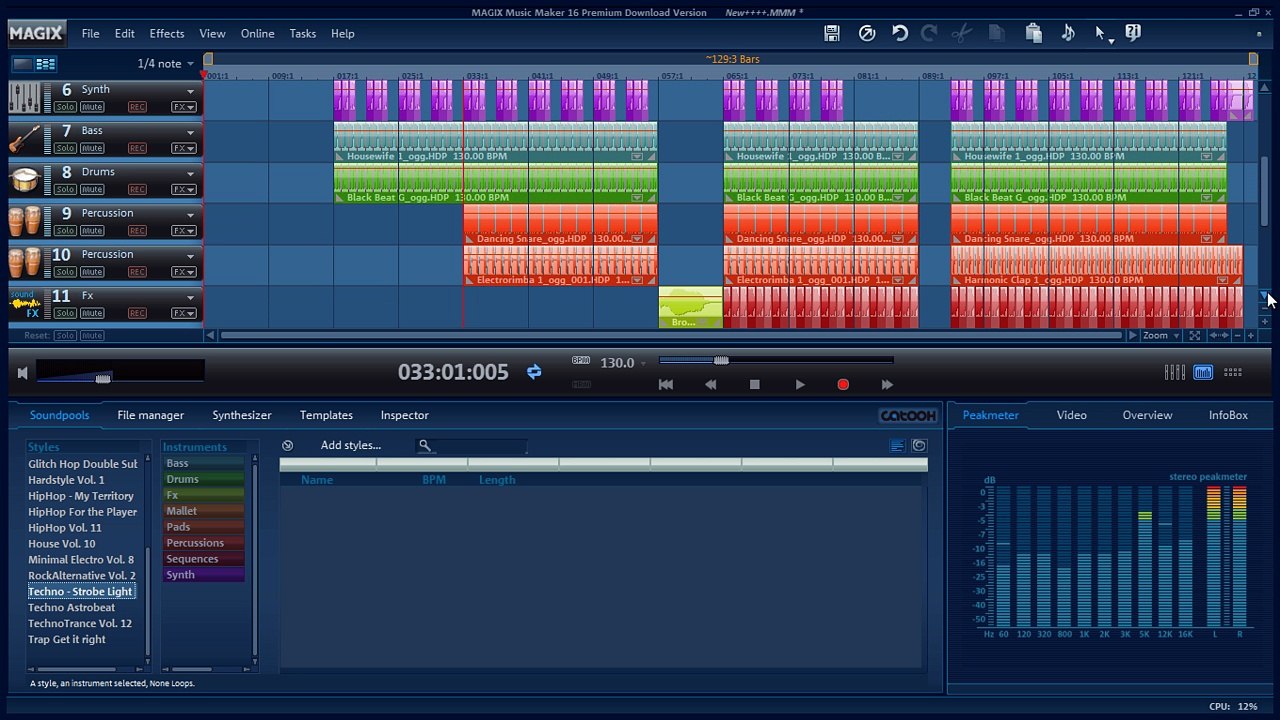This screenshot has width=1280, height=720.
Task: Click the bass guitar icon on track 7
Action: click(x=25, y=139)
